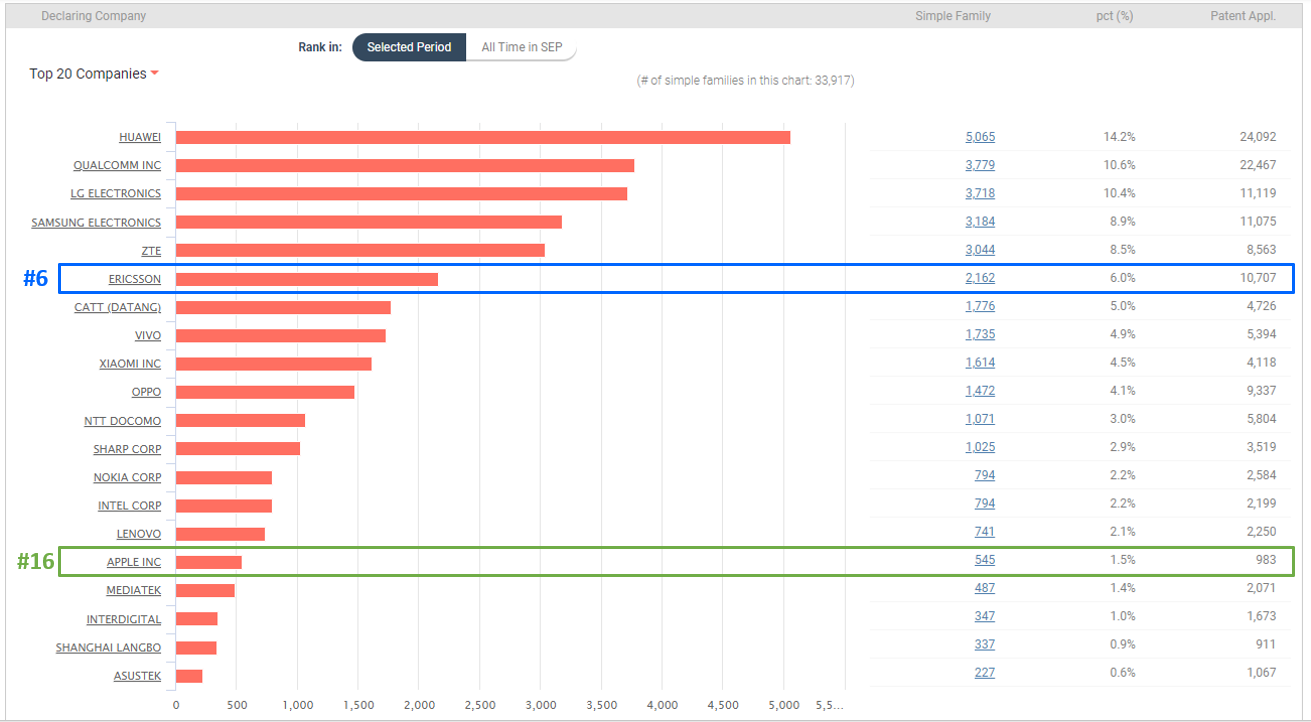Open ZTE's 3,044 simple family count

(x=980, y=250)
